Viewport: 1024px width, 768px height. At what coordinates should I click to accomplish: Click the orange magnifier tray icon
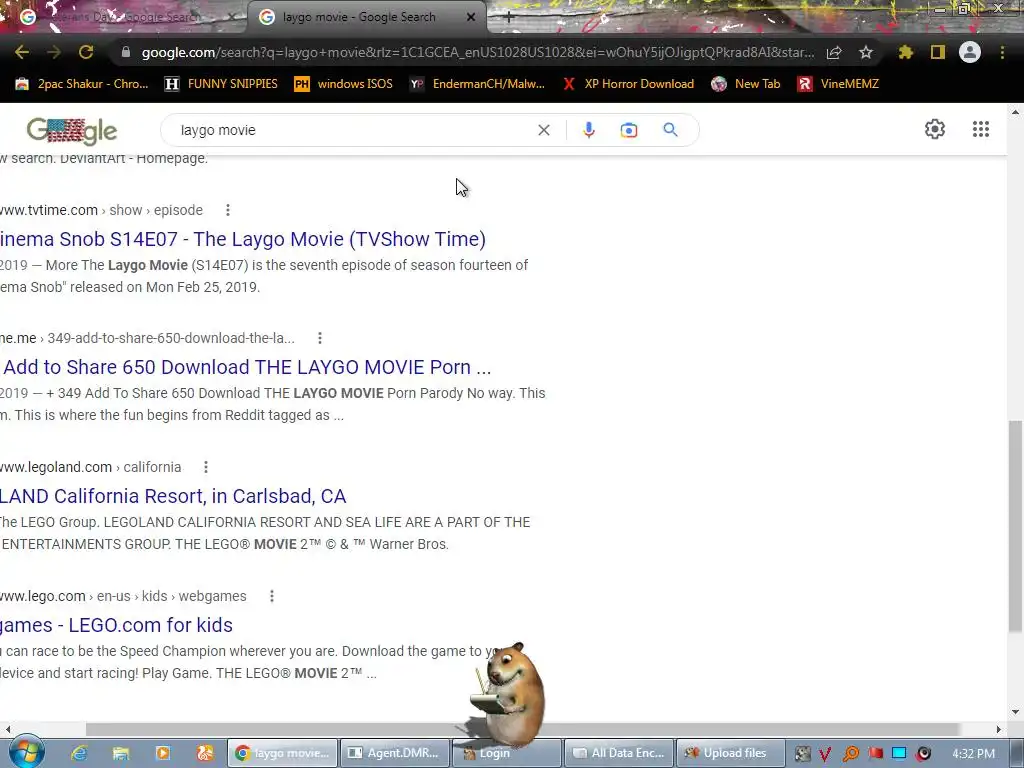pos(850,754)
